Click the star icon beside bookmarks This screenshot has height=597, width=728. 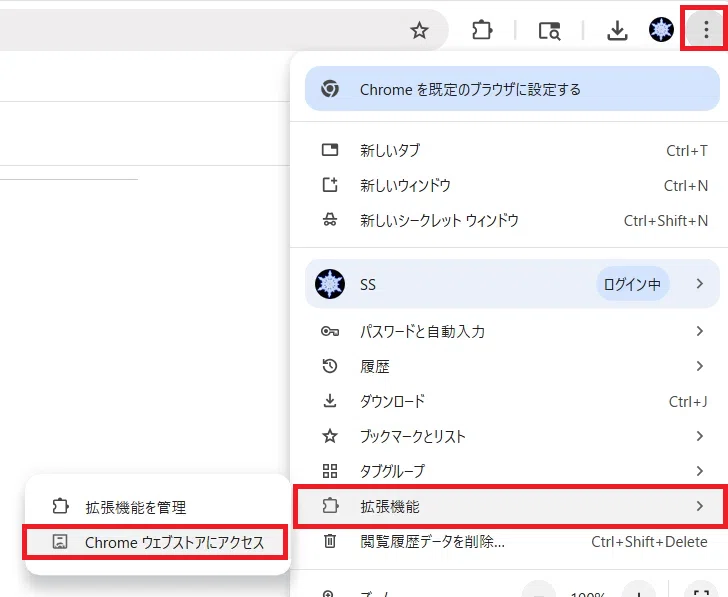(x=330, y=436)
